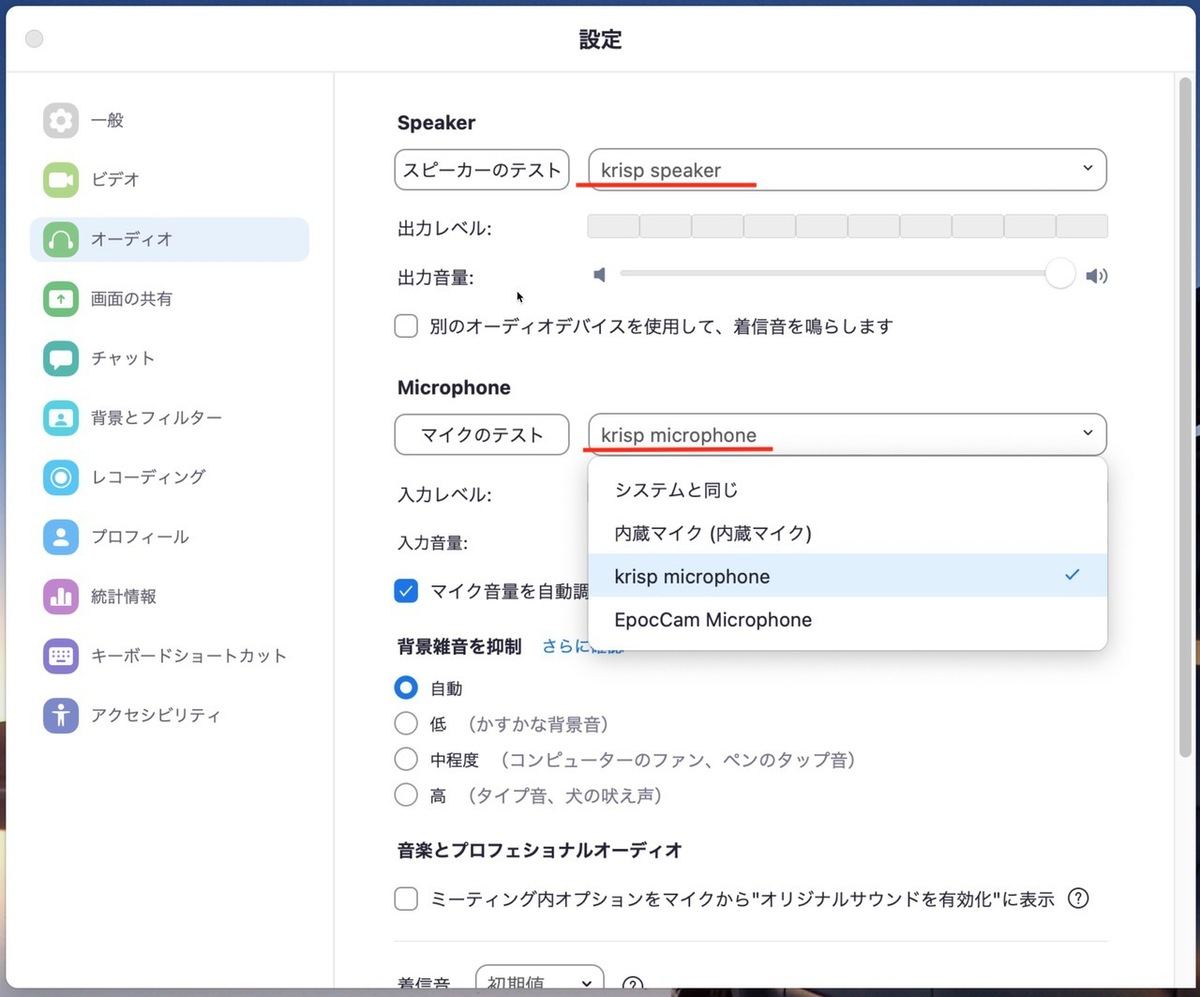Open プロフィール settings tab
Image resolution: width=1200 pixels, height=997 pixels.
[169, 537]
